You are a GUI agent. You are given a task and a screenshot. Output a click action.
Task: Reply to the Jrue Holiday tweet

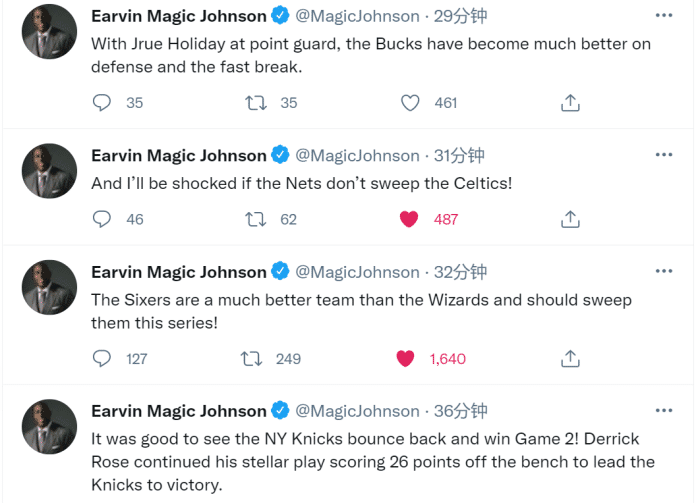(102, 103)
